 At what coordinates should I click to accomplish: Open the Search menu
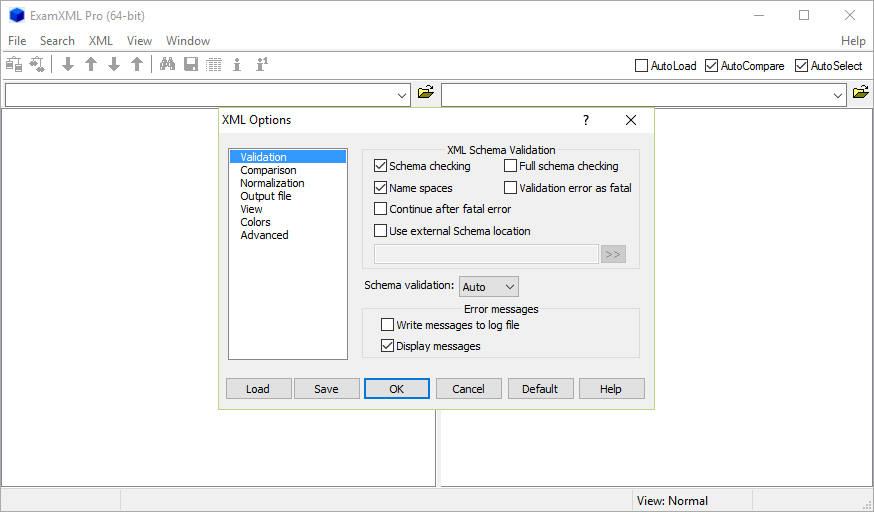point(57,41)
